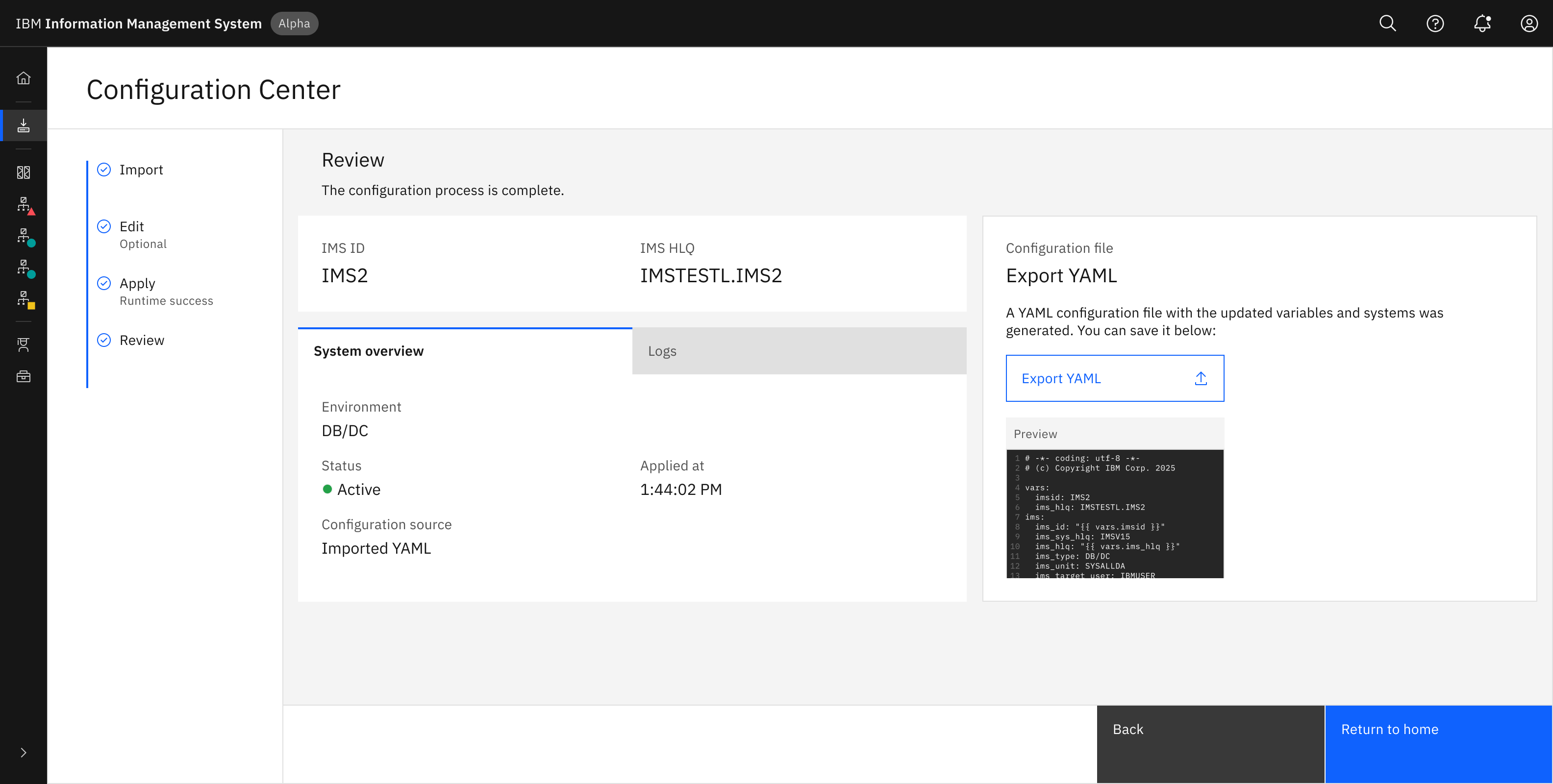The image size is (1553, 784).
Task: Click the YAML preview code block
Action: 1115,514
